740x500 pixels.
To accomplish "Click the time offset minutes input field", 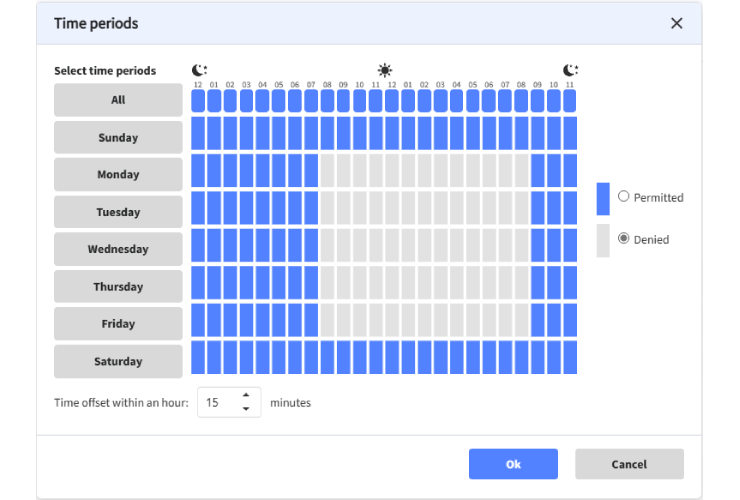I will tap(218, 403).
